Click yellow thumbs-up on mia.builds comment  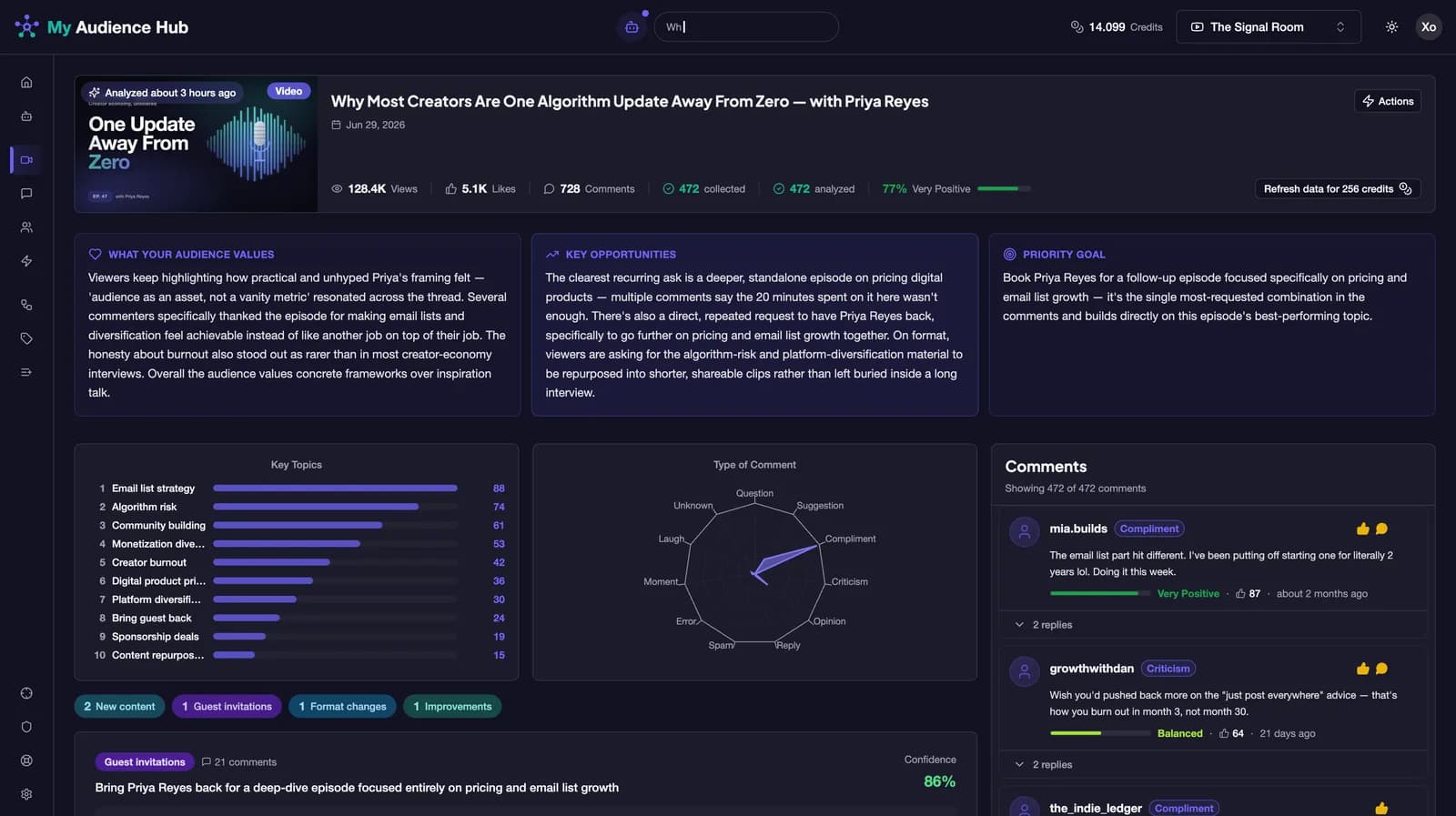point(1362,529)
